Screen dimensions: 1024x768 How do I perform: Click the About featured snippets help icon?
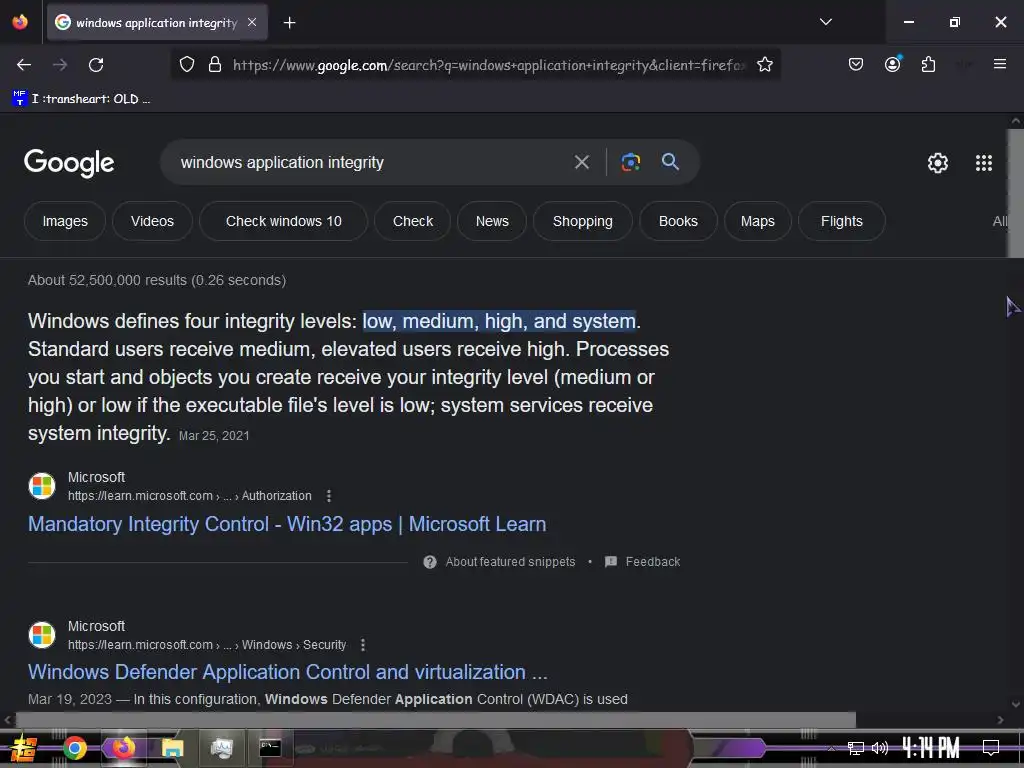(x=430, y=562)
